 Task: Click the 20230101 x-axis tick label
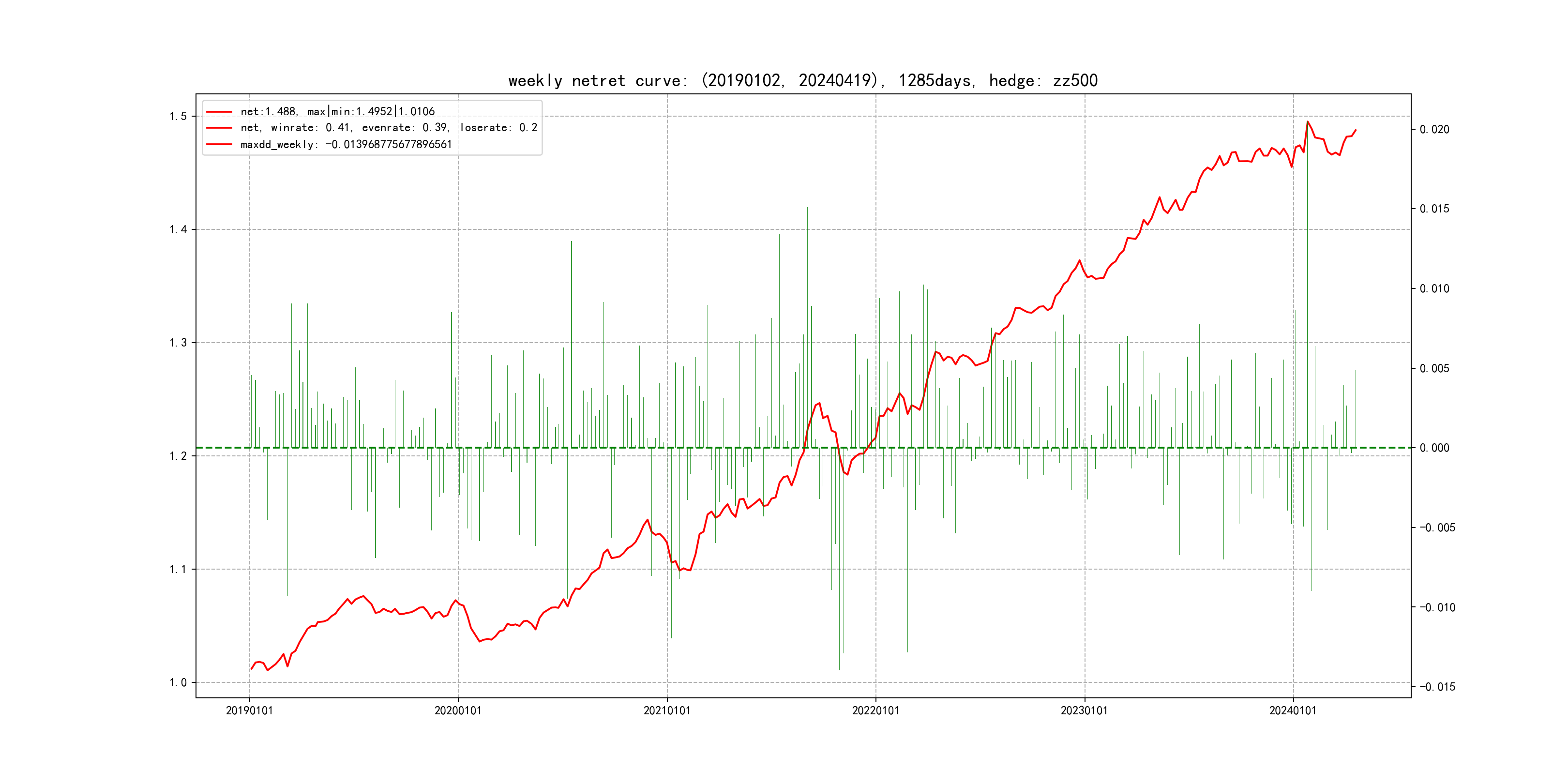1084,711
